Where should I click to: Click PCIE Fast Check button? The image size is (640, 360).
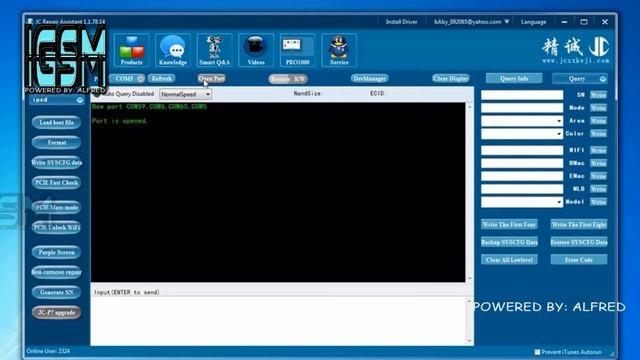pyautogui.click(x=56, y=182)
